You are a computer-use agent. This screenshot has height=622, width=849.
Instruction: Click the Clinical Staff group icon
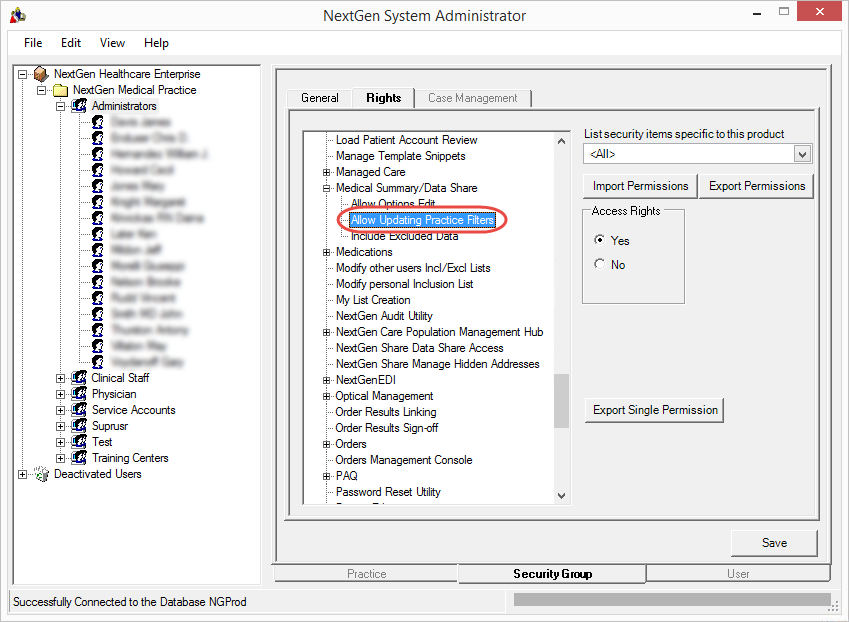[x=79, y=378]
